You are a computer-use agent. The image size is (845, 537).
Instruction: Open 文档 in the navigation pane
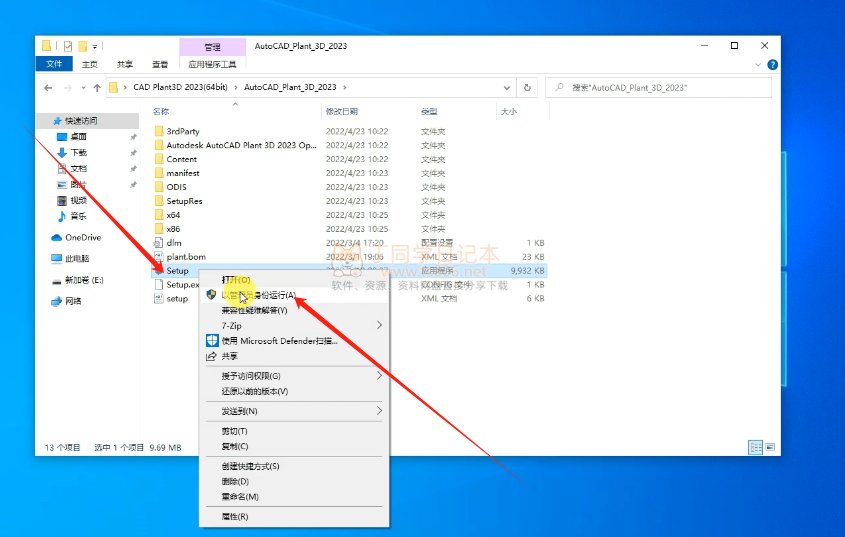click(x=79, y=169)
